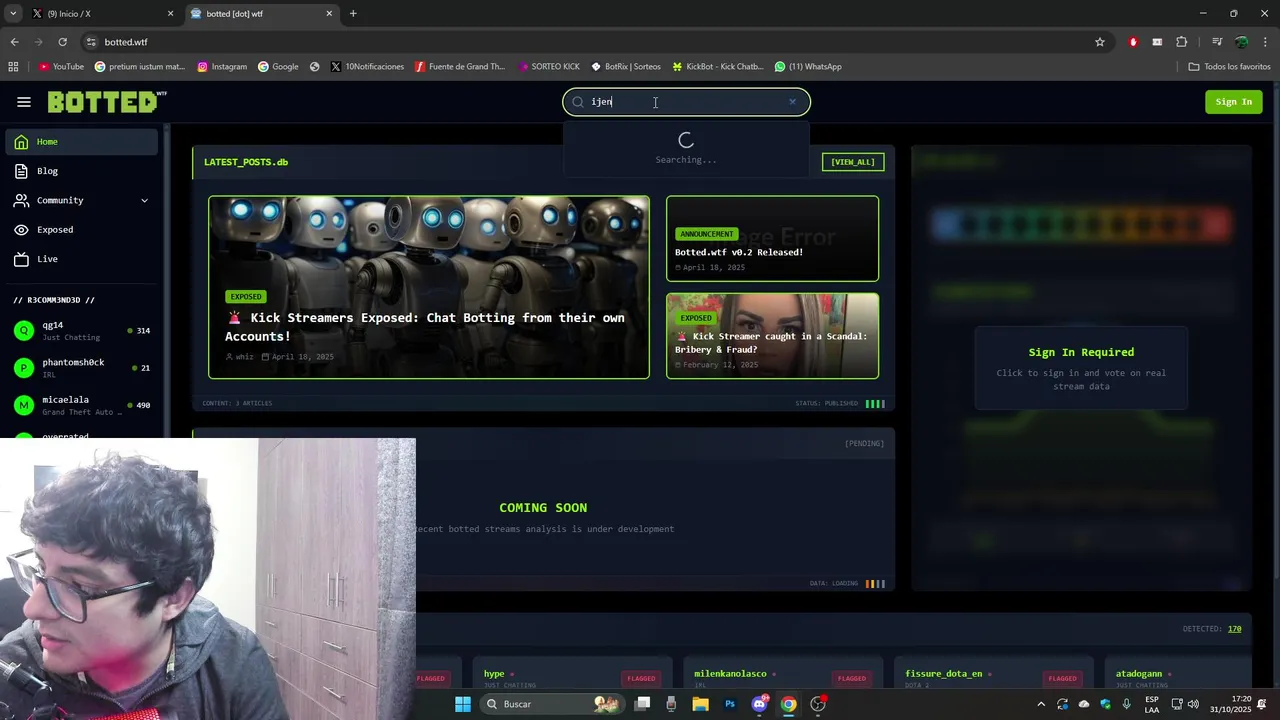Image resolution: width=1280 pixels, height=720 pixels.
Task: Open the tab search dropdown
Action: tap(13, 14)
